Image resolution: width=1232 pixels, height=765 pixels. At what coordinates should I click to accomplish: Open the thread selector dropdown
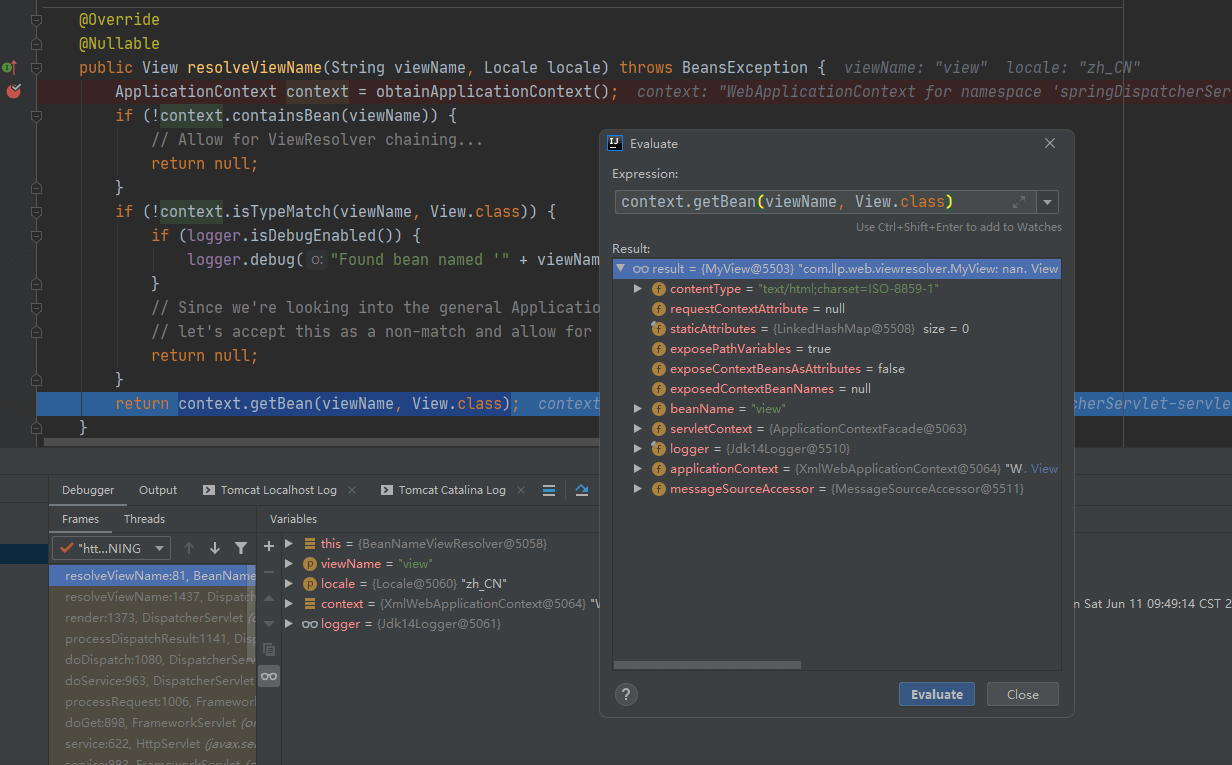pos(111,548)
